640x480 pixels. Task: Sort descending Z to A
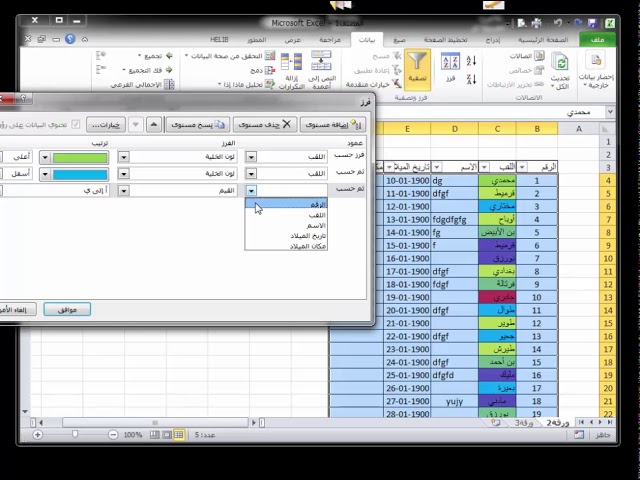pyautogui.click(x=471, y=79)
